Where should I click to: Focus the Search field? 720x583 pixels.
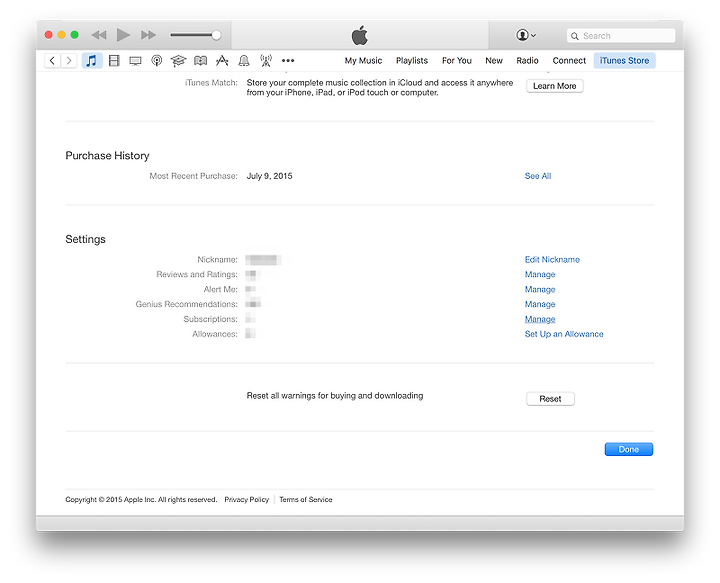coord(621,36)
